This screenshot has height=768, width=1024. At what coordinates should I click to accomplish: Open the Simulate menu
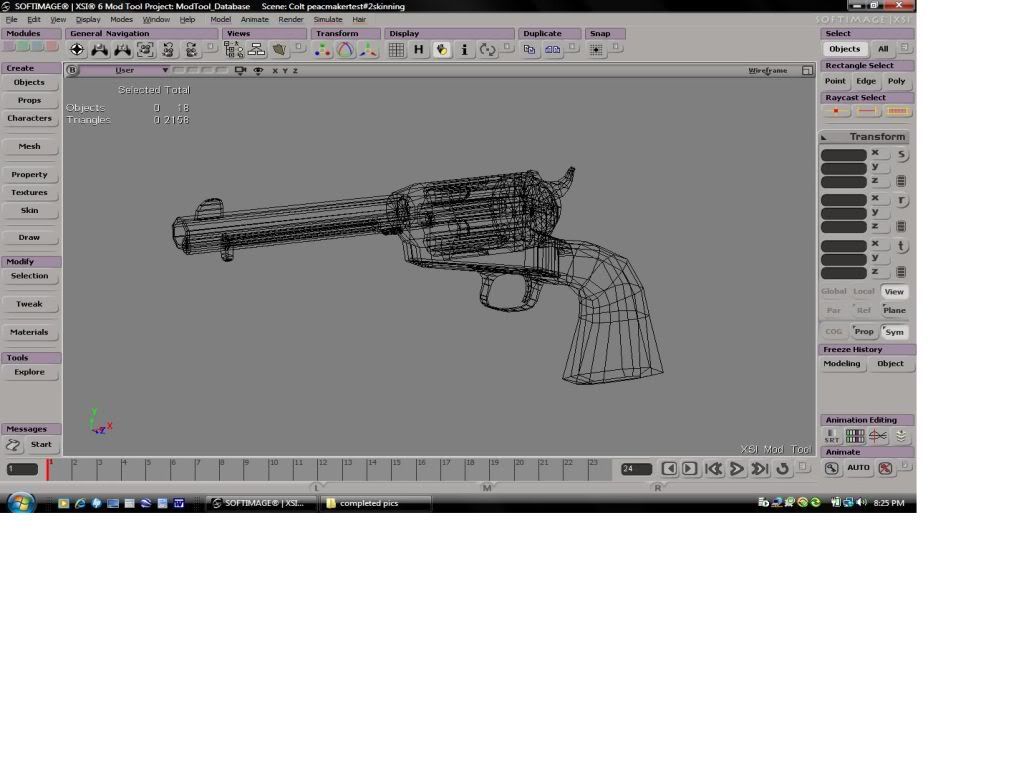click(x=328, y=20)
